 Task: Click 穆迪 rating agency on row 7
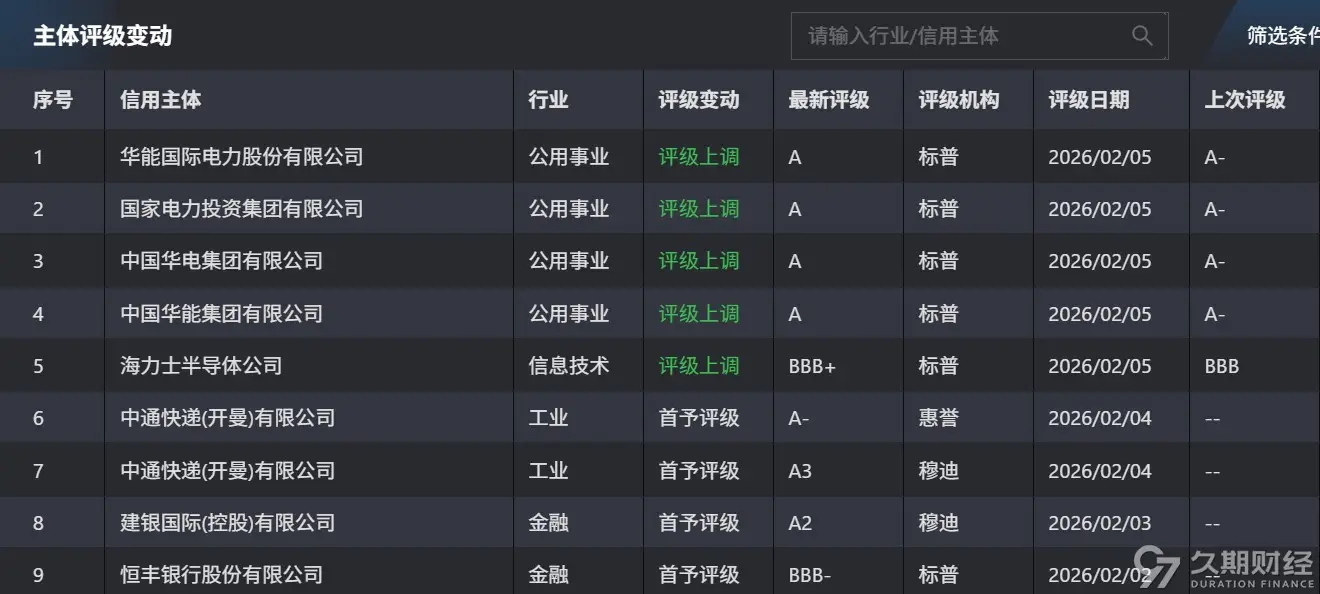coord(939,470)
